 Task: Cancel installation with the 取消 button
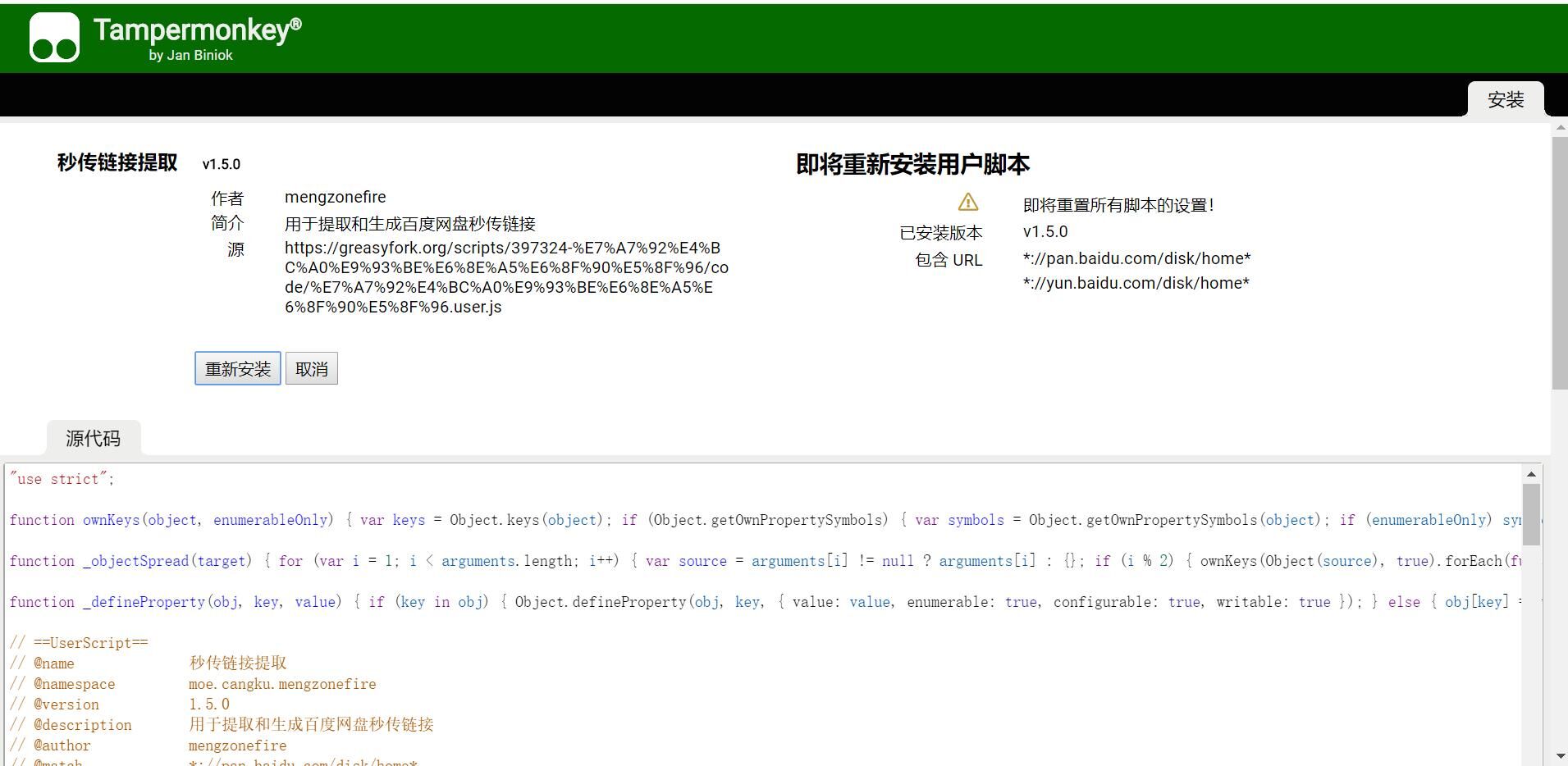pyautogui.click(x=312, y=369)
